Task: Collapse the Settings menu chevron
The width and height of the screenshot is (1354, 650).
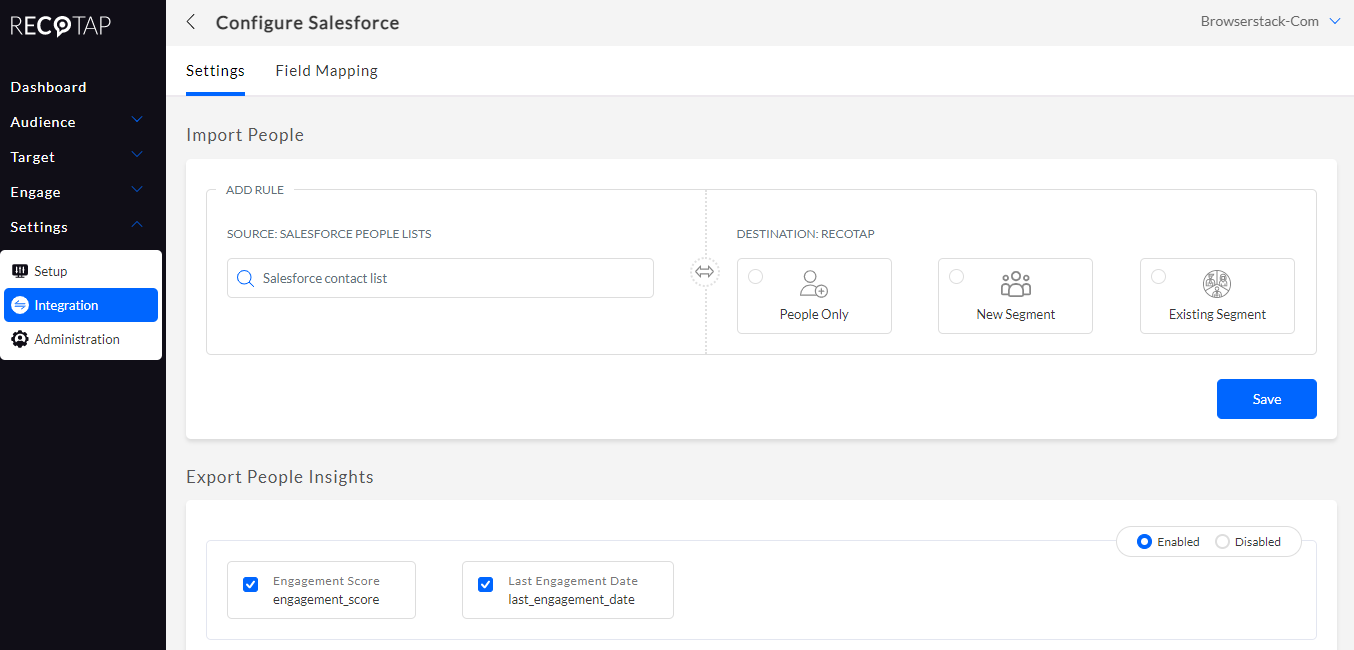Action: pyautogui.click(x=137, y=226)
